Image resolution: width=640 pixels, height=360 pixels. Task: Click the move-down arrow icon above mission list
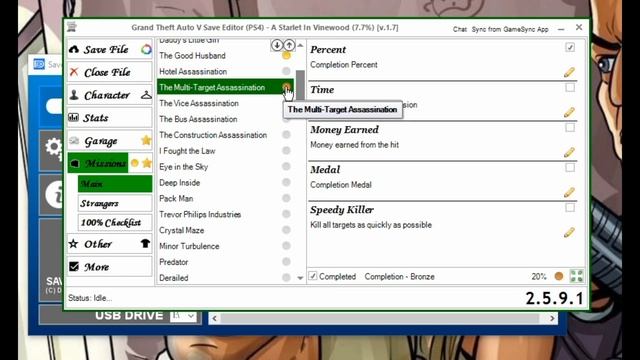[277, 45]
